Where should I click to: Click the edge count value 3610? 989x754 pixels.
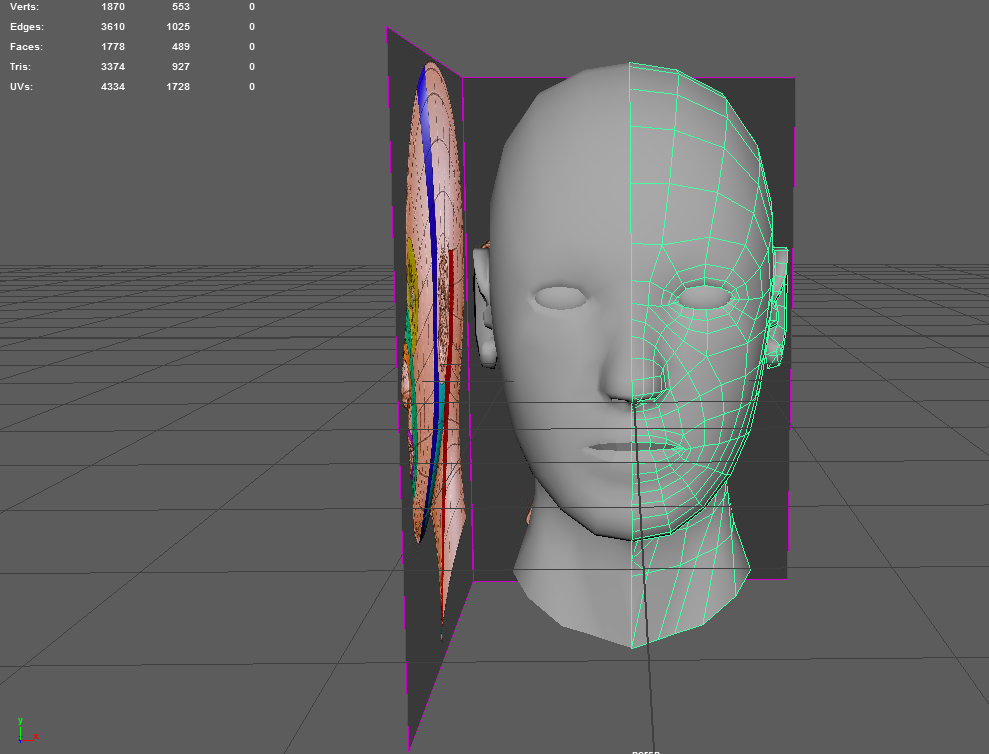(111, 27)
